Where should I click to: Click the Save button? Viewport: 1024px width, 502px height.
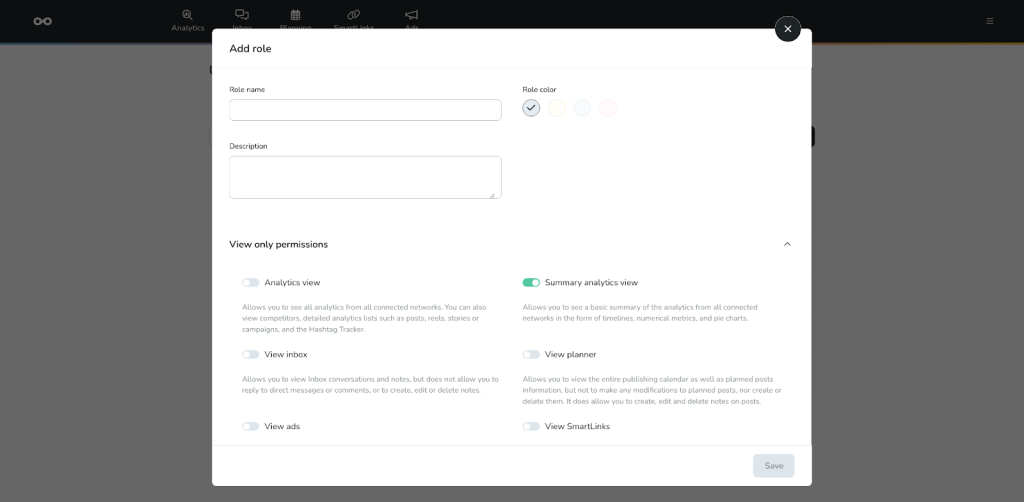[x=773, y=466]
